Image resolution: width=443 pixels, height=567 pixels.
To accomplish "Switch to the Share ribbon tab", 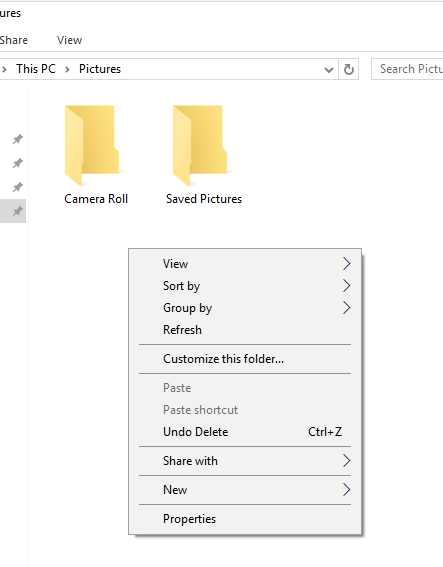I will coord(13,40).
